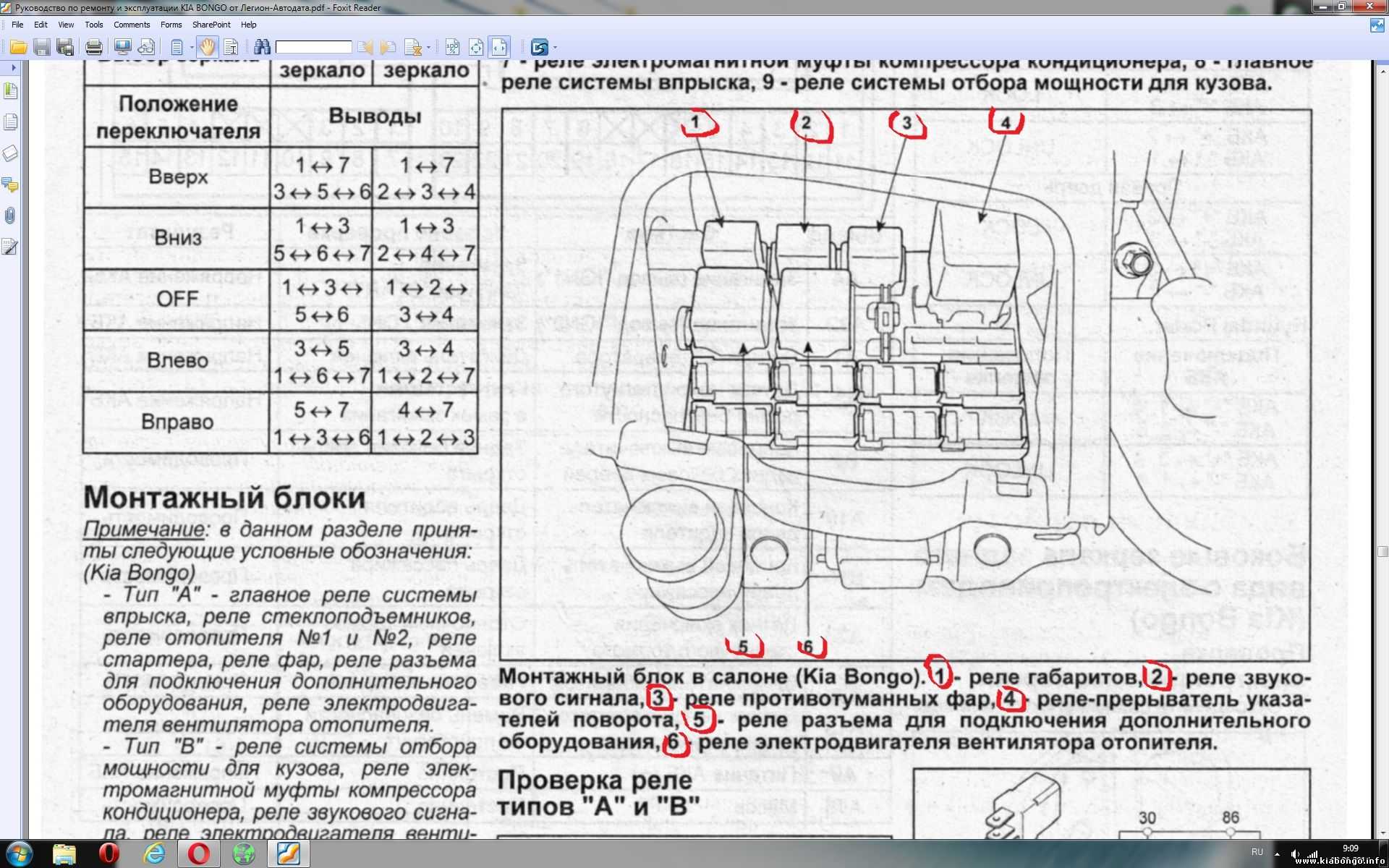Open Windows Explorer from the taskbar

[64, 854]
